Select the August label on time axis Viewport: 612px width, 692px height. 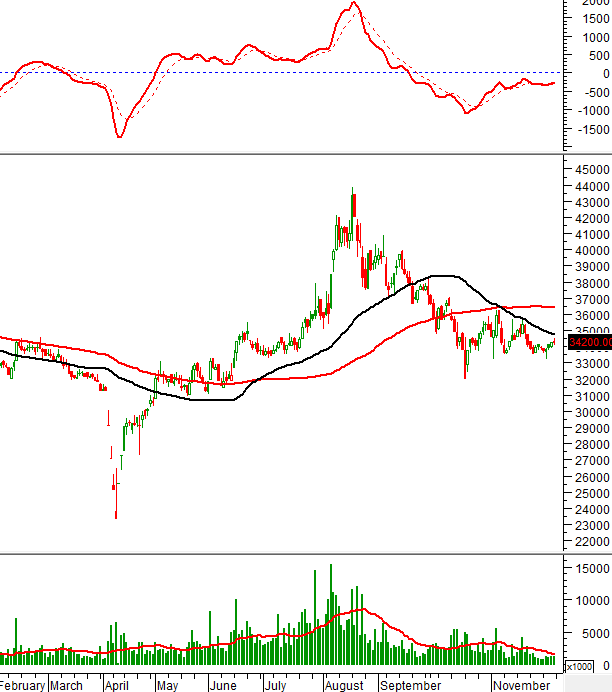(x=344, y=685)
